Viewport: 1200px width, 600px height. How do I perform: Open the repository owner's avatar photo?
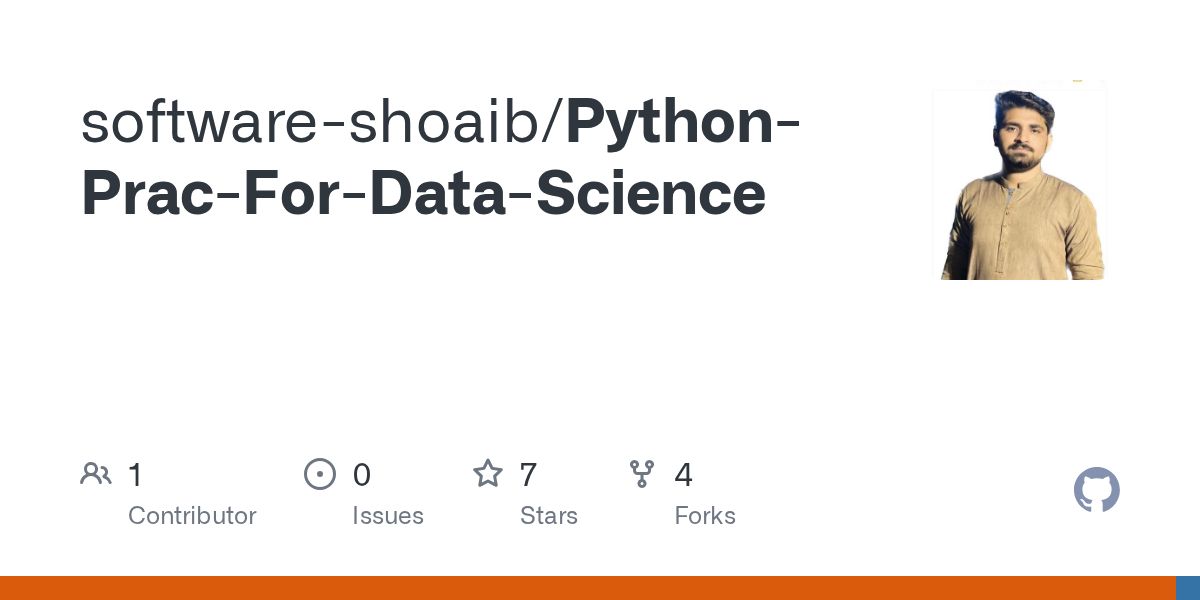(x=1020, y=185)
